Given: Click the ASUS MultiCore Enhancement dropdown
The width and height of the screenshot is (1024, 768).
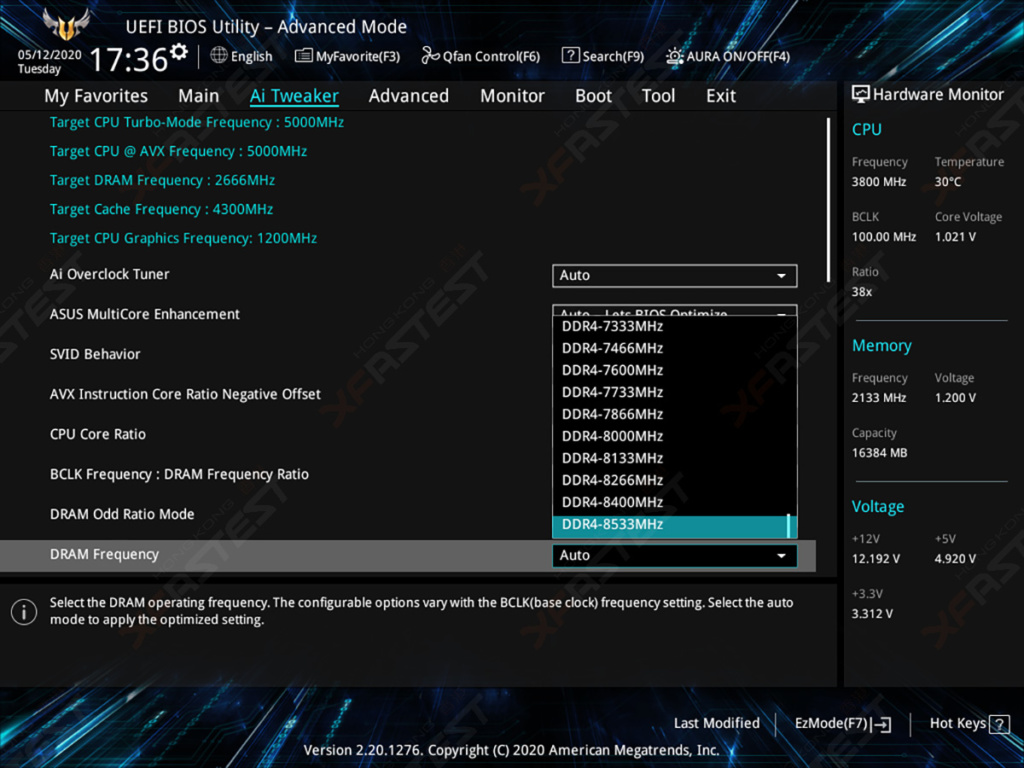Looking at the screenshot, I should click(675, 310).
